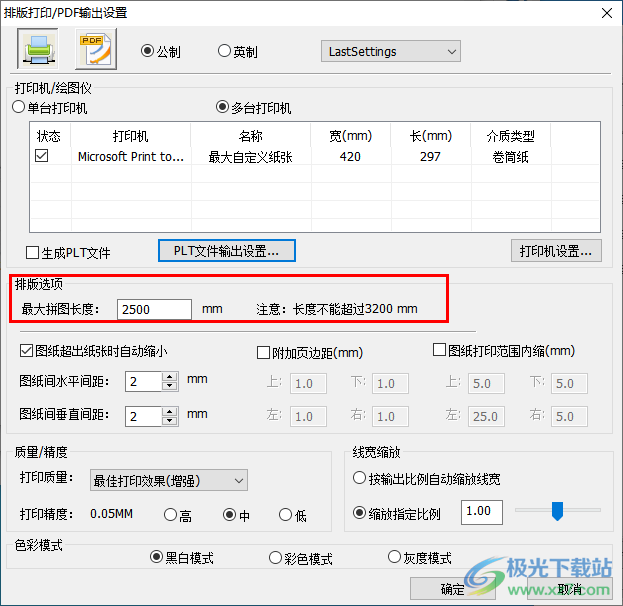This screenshot has height=606, width=623.
Task: Click the 最大自定义纸张 paper name cell
Action: (x=250, y=157)
